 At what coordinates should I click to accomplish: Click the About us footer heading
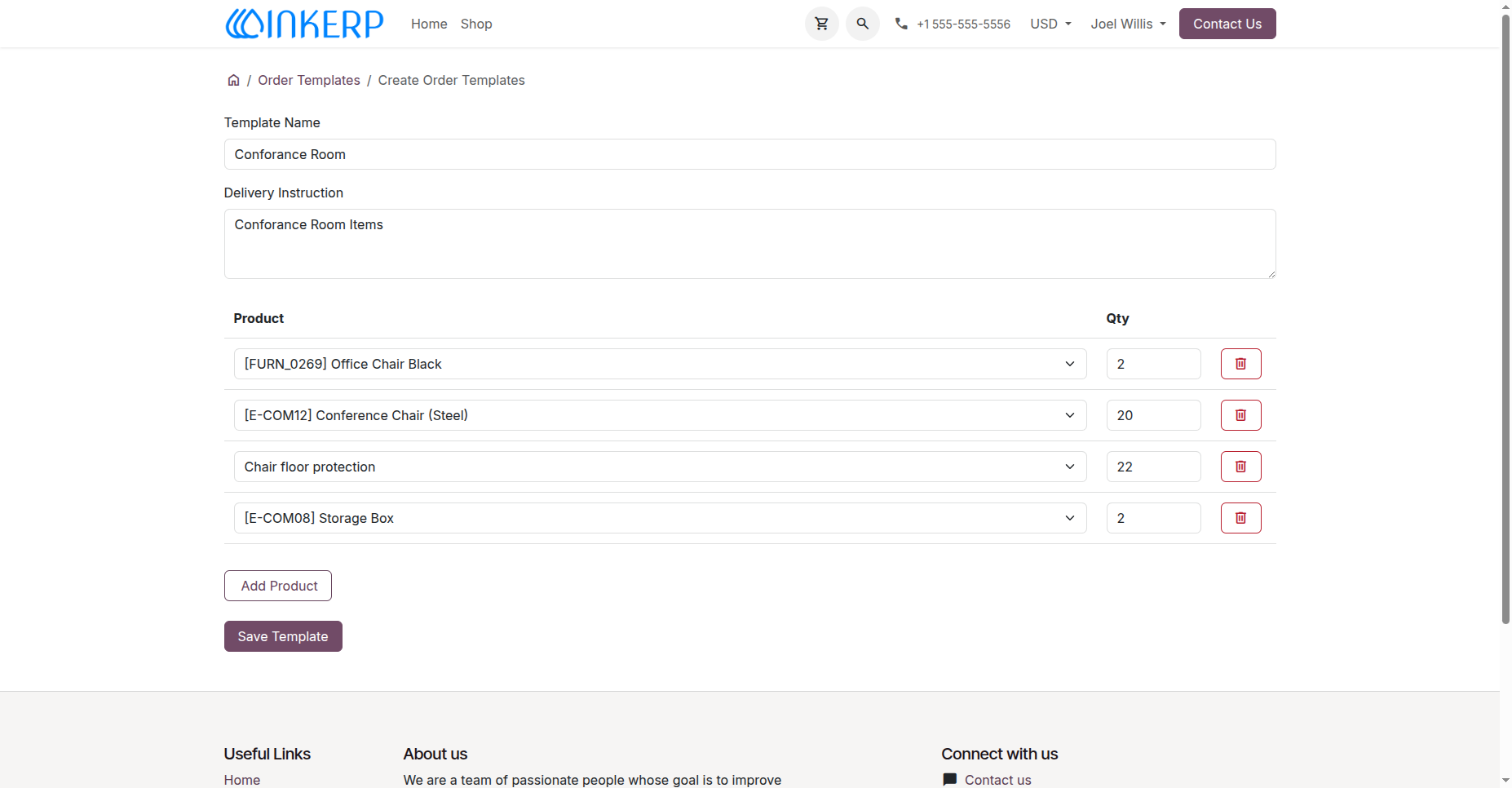tap(435, 754)
